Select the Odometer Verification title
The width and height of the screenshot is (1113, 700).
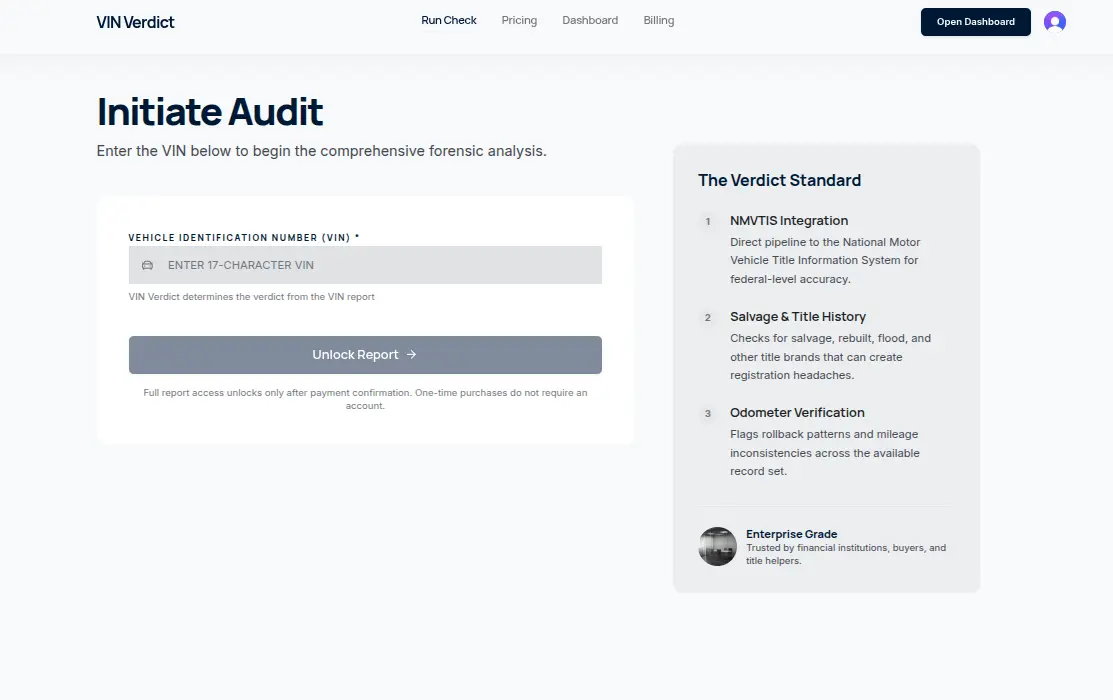(797, 412)
